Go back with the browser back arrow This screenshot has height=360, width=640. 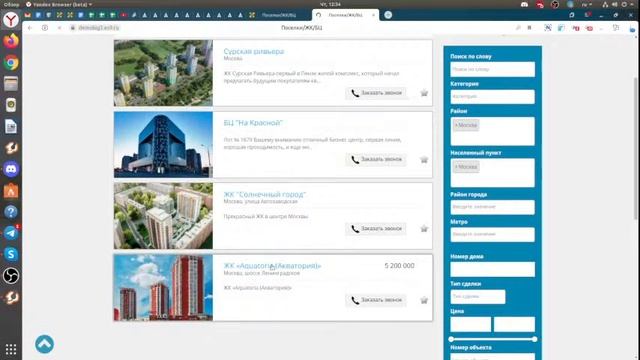click(x=30, y=28)
